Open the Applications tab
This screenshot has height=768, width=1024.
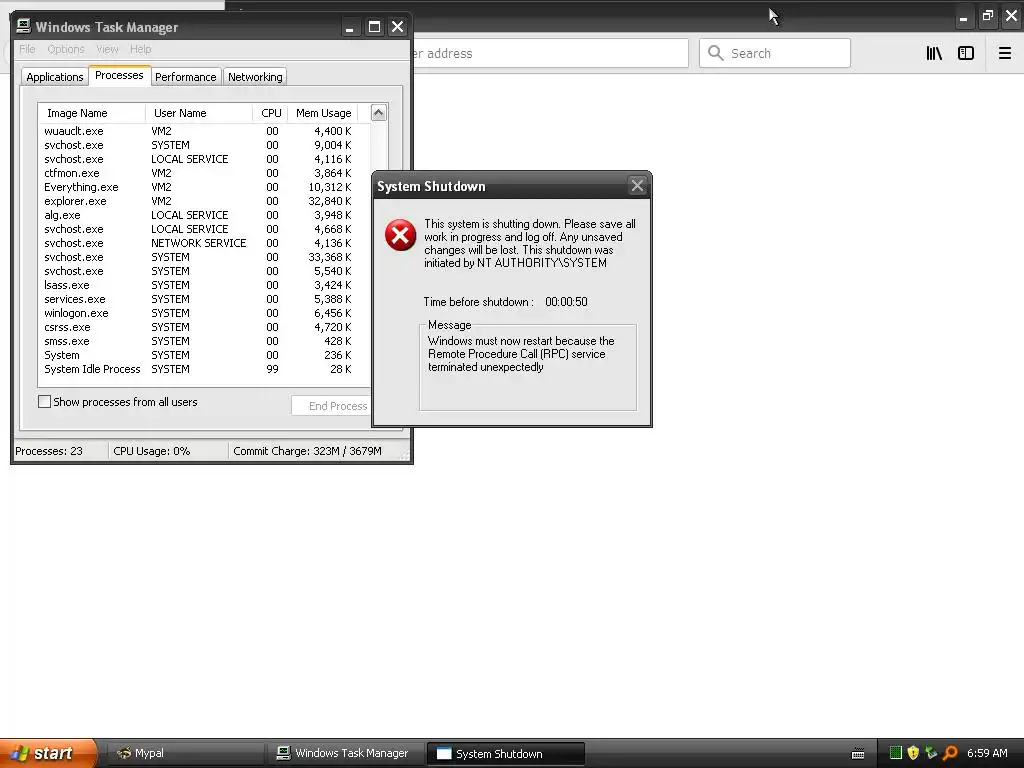point(55,76)
